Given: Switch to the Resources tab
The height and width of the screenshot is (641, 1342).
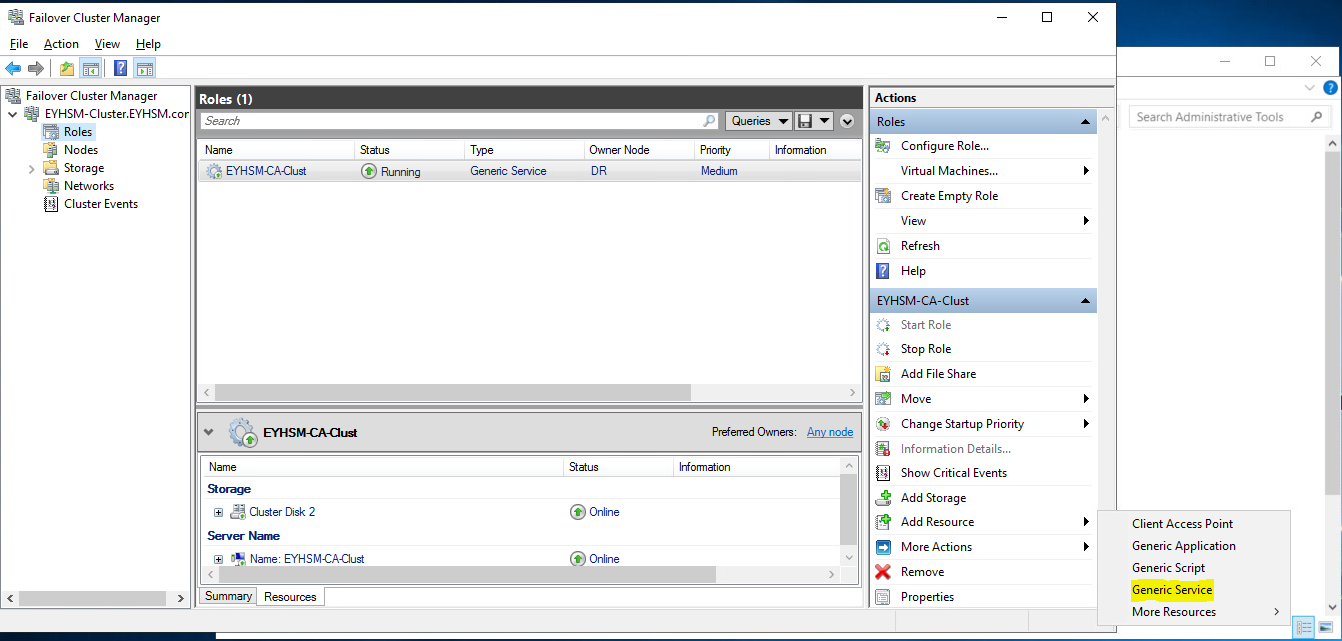Looking at the screenshot, I should [x=290, y=597].
